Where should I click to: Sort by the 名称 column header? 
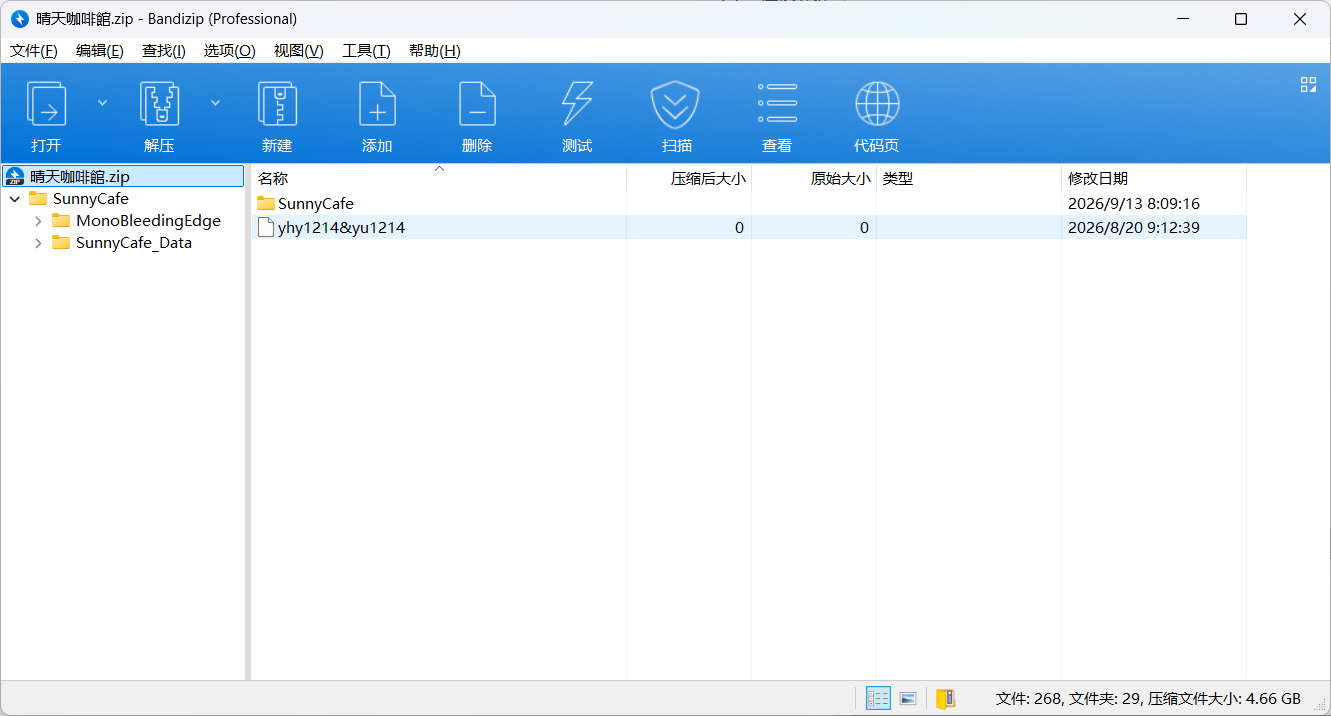438,178
